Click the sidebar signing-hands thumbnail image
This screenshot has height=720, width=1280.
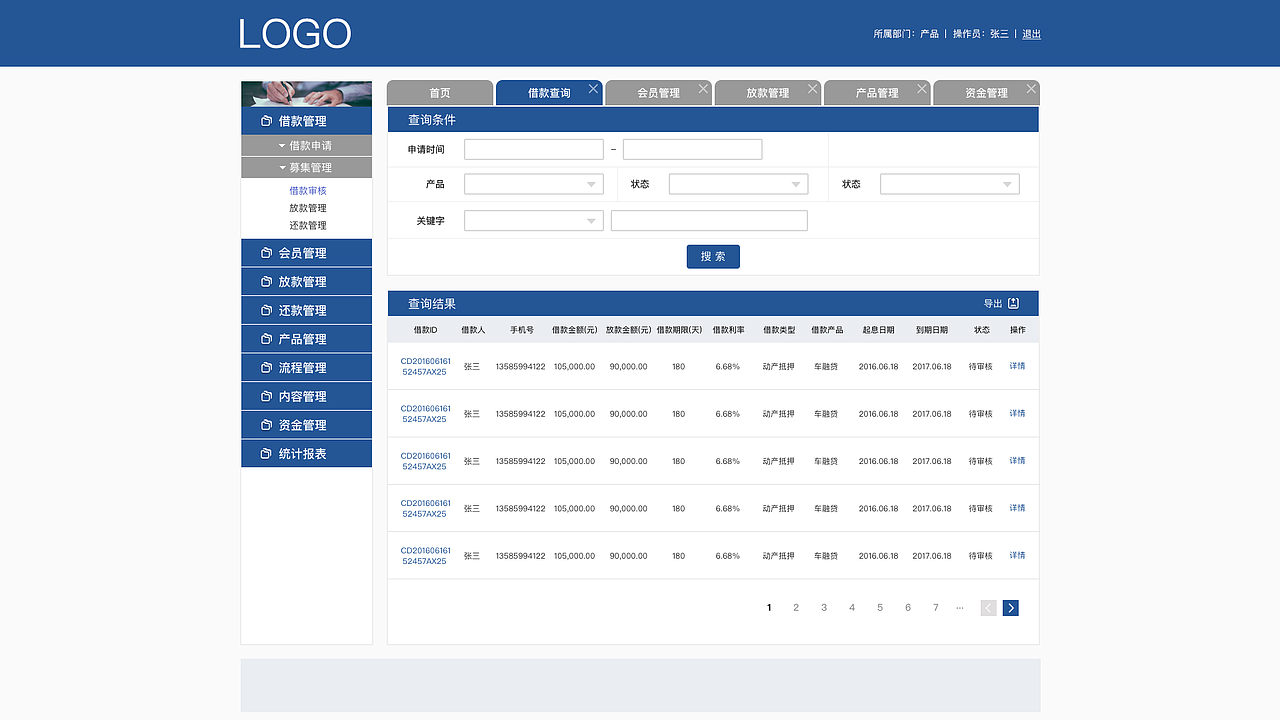click(306, 94)
